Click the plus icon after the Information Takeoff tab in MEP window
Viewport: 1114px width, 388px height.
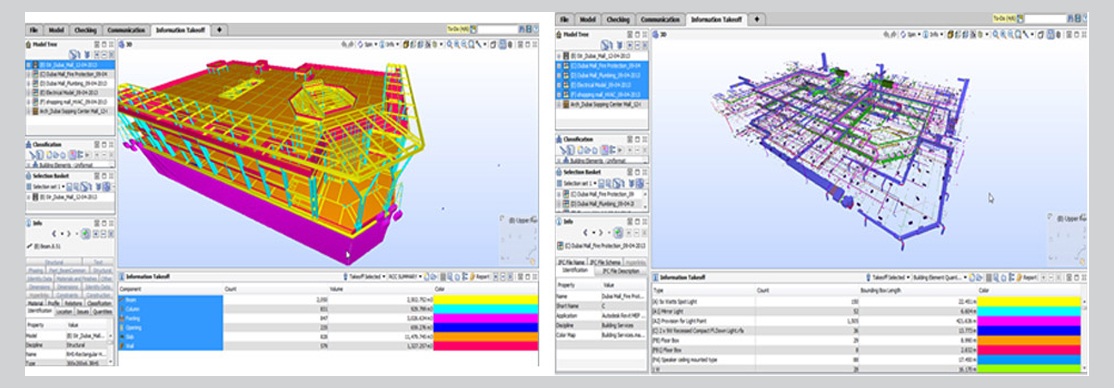758,20
